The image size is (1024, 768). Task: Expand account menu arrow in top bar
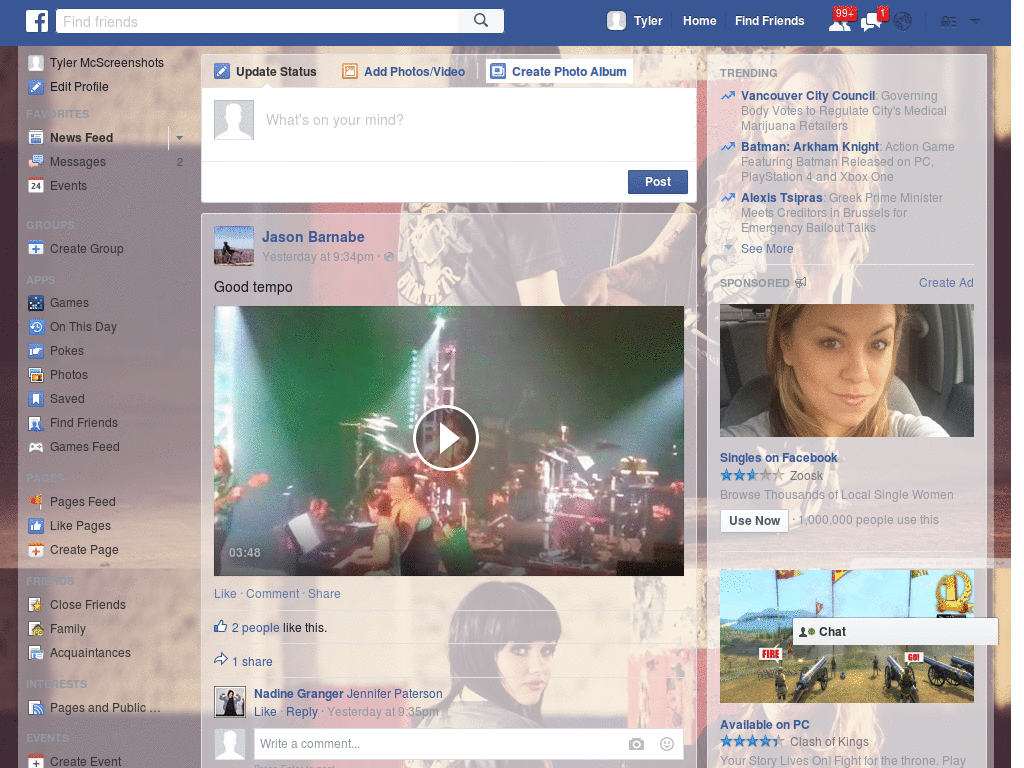point(975,21)
